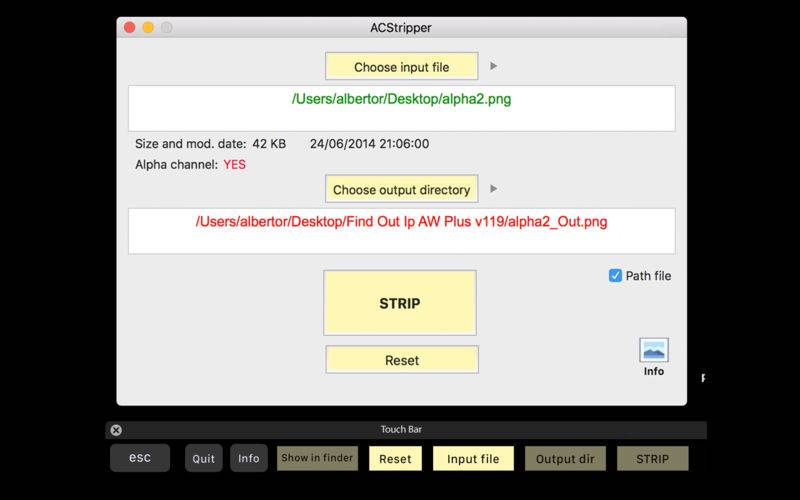
Task: Close the ACStripper window with red button
Action: [x=130, y=28]
